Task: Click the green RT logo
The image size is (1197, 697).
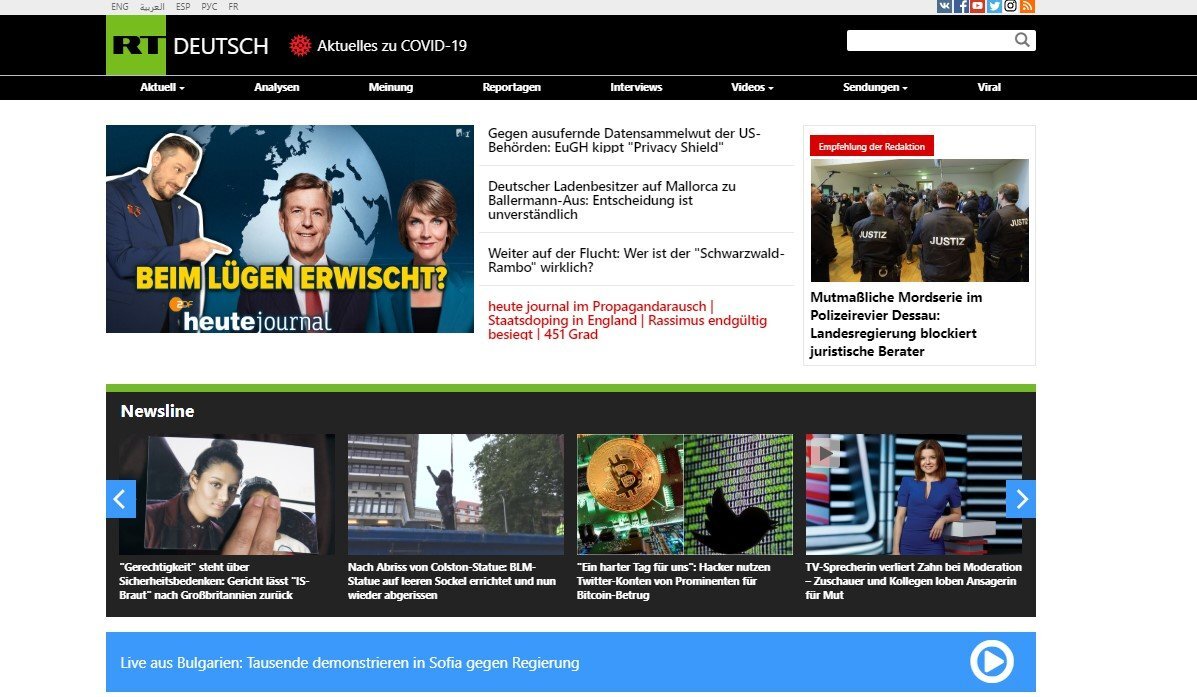Action: [x=136, y=45]
